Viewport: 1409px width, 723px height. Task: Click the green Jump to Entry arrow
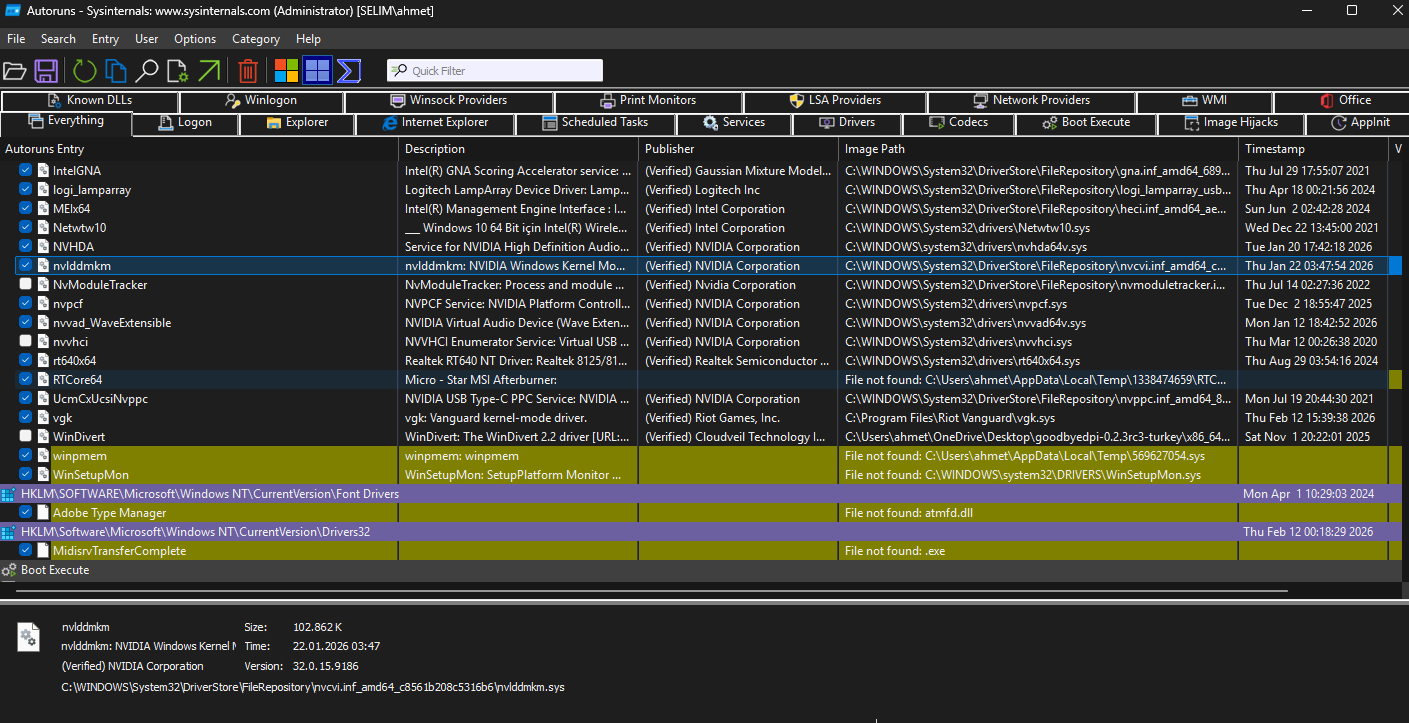click(x=208, y=71)
